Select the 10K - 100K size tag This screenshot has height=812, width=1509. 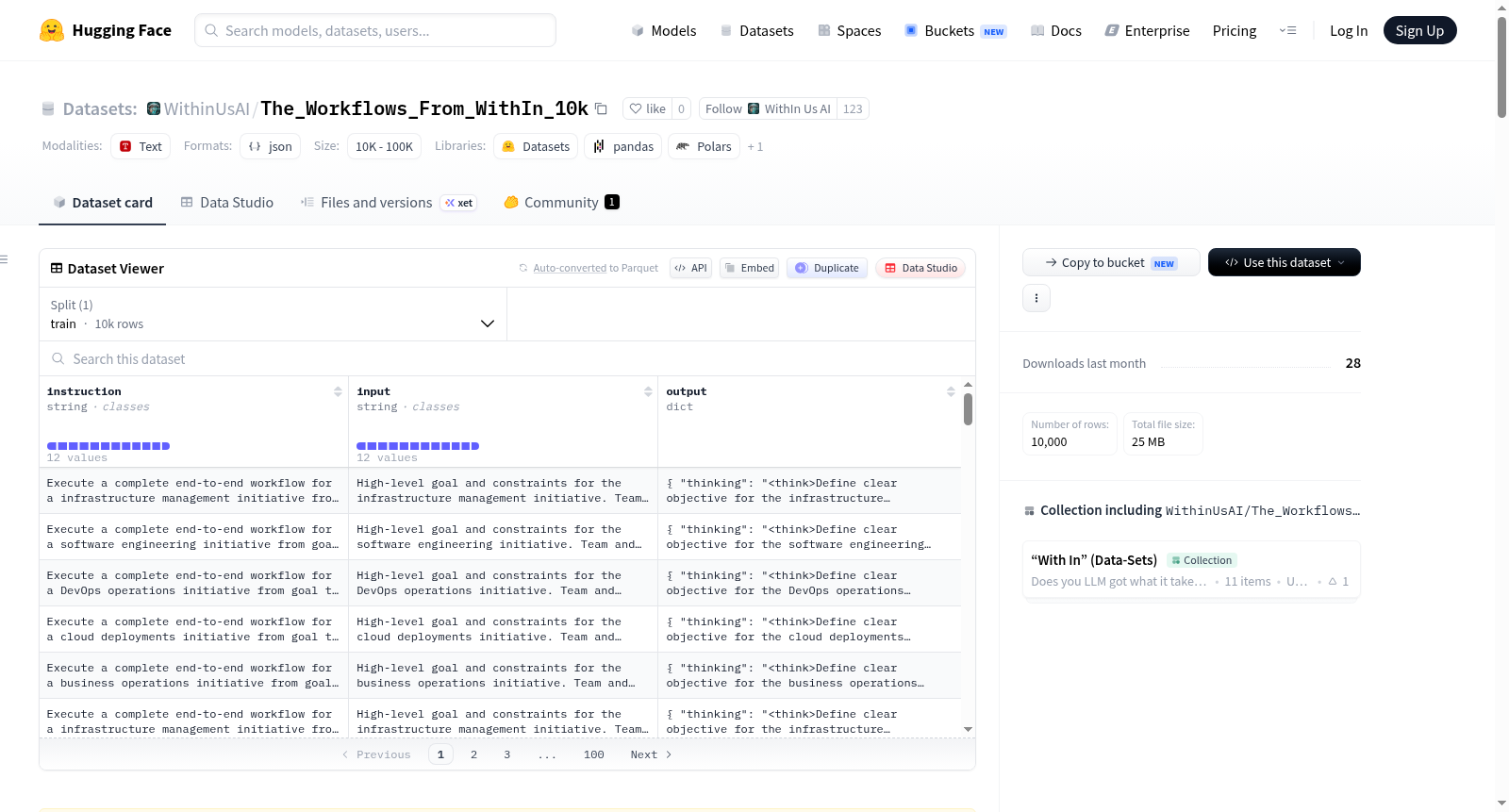pyautogui.click(x=384, y=146)
